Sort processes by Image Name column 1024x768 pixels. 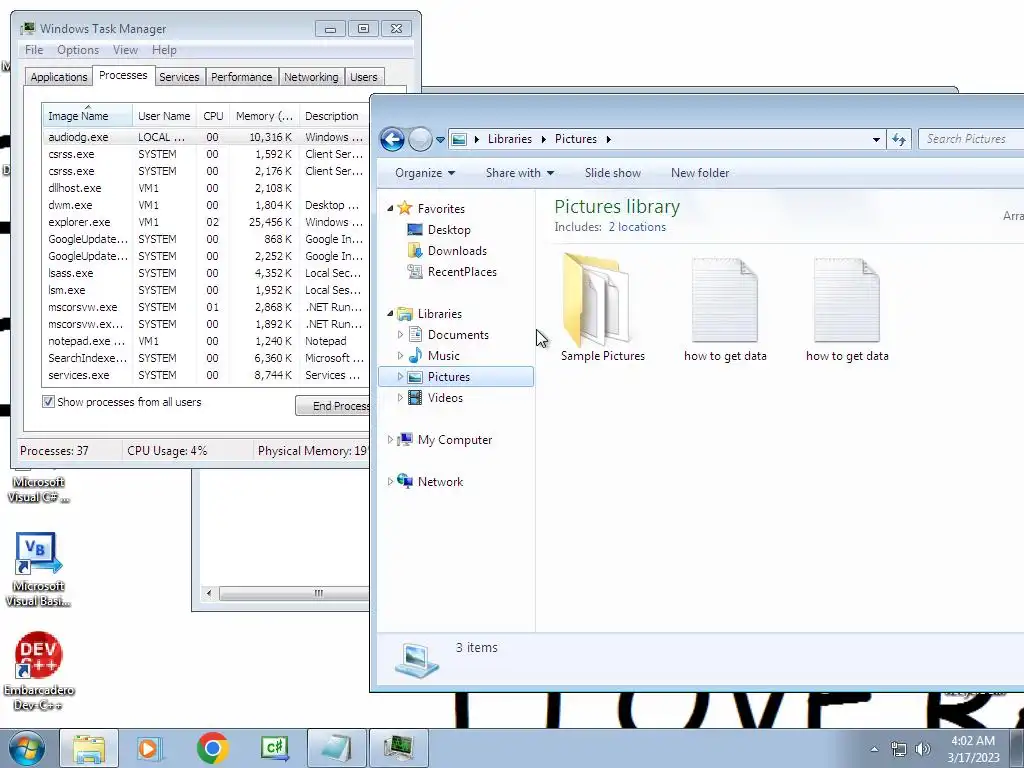click(87, 116)
